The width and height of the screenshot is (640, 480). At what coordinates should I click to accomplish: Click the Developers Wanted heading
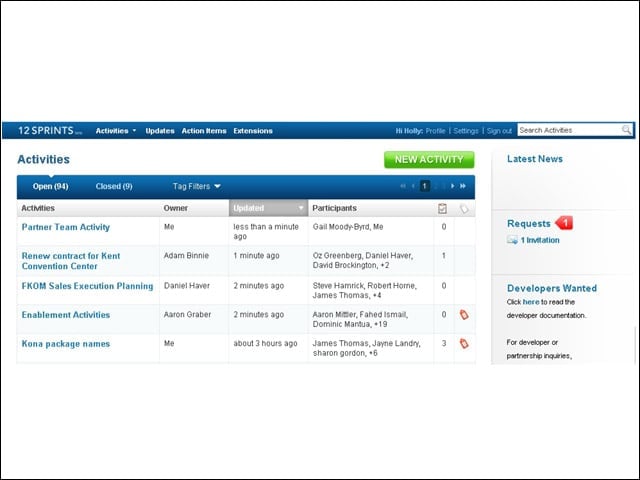pos(552,288)
